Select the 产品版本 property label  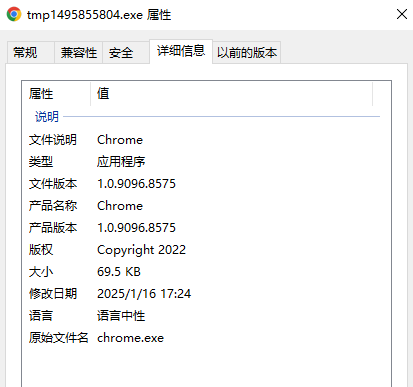[x=53, y=228]
